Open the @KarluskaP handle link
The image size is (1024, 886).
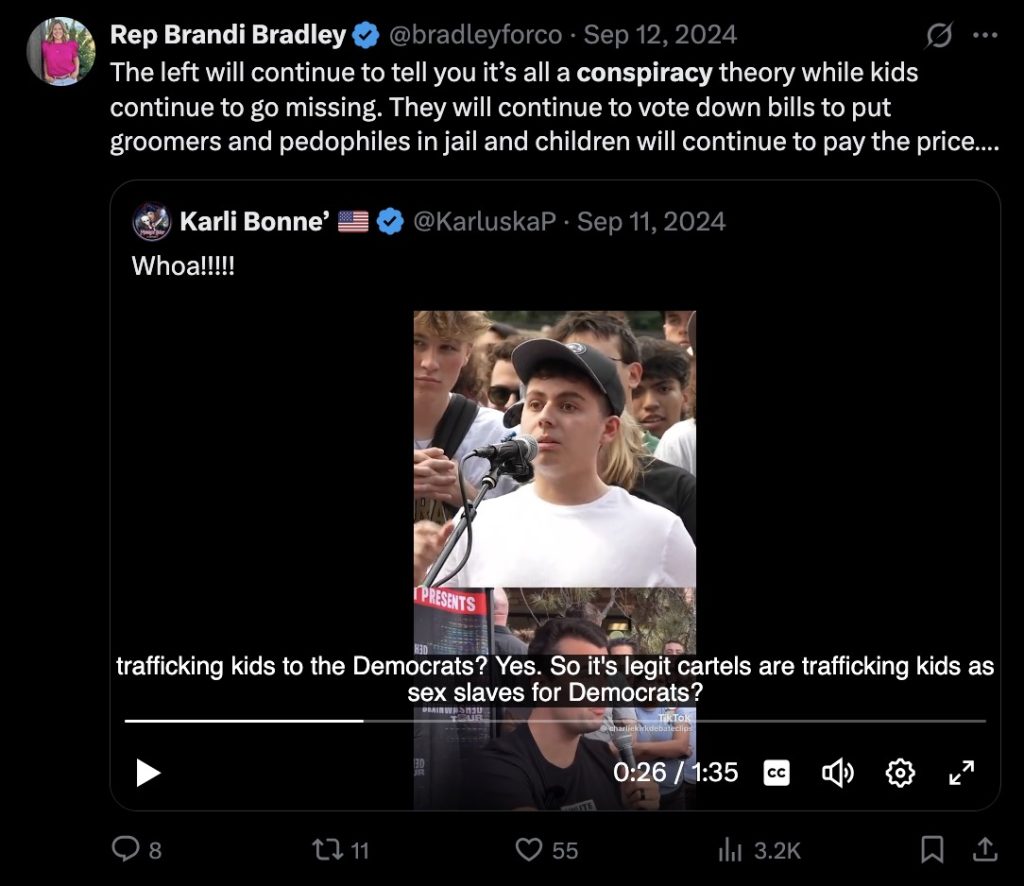tap(484, 221)
